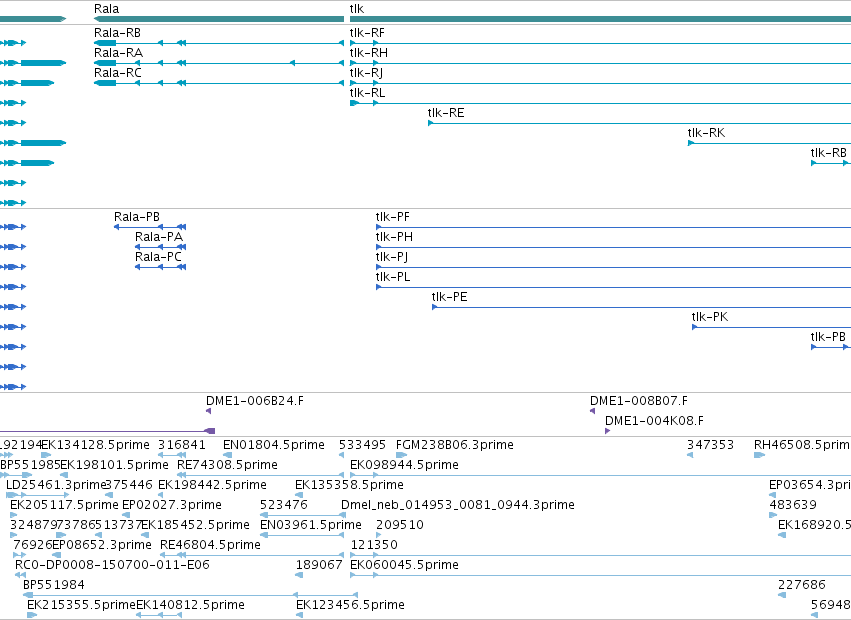The height and width of the screenshot is (620, 851).
Task: Choose EST EP02027.3prime
Action: 172,505
